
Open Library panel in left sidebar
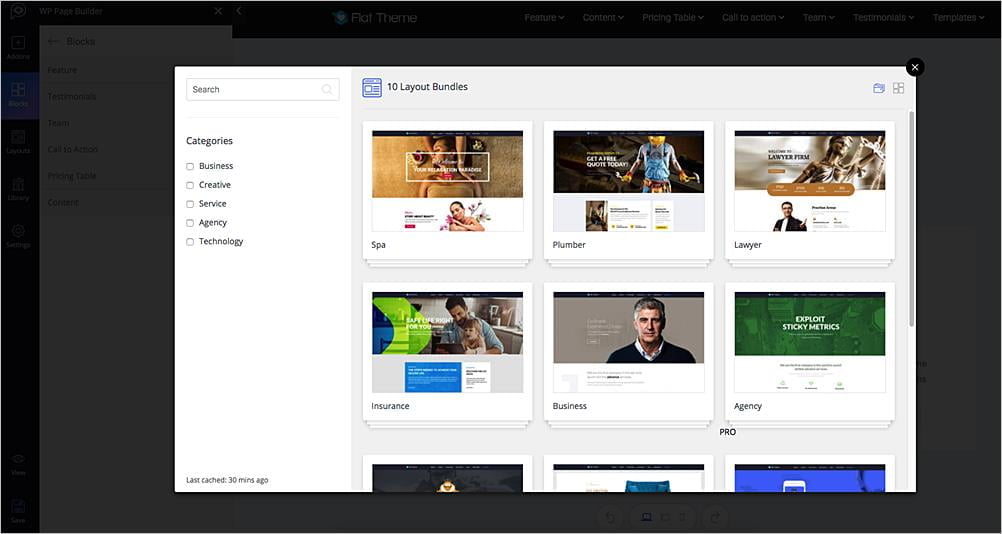pyautogui.click(x=18, y=189)
